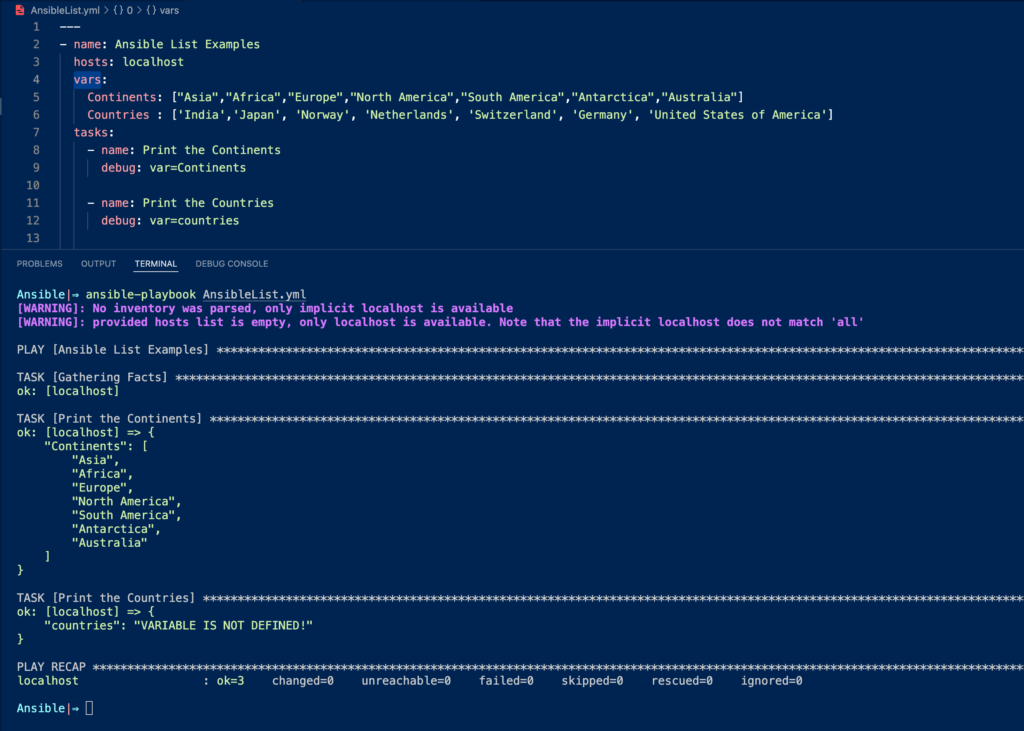Click the empty terminal prompt after 'Ansible'

pos(88,707)
